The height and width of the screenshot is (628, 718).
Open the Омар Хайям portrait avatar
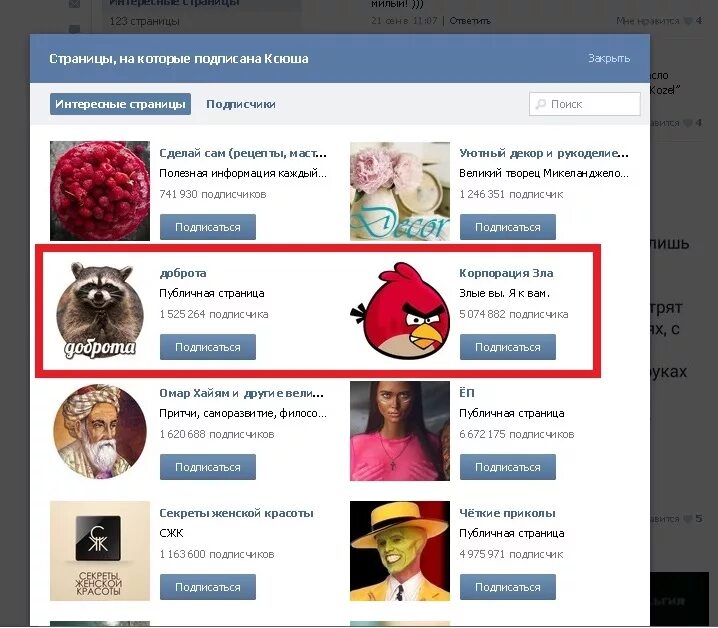coord(100,431)
